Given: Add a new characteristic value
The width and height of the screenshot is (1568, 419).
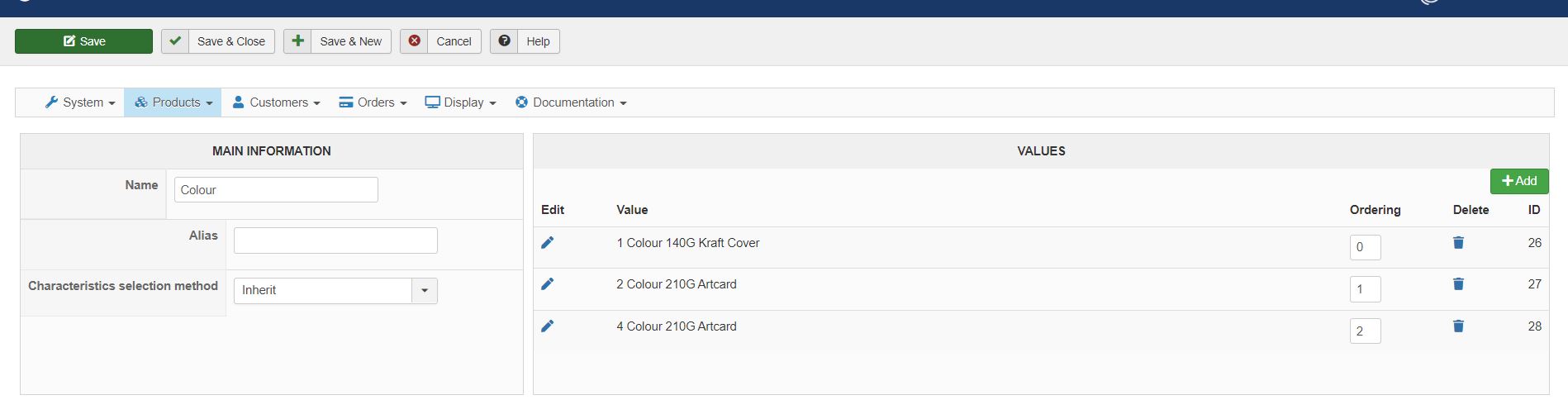Looking at the screenshot, I should point(1518,181).
